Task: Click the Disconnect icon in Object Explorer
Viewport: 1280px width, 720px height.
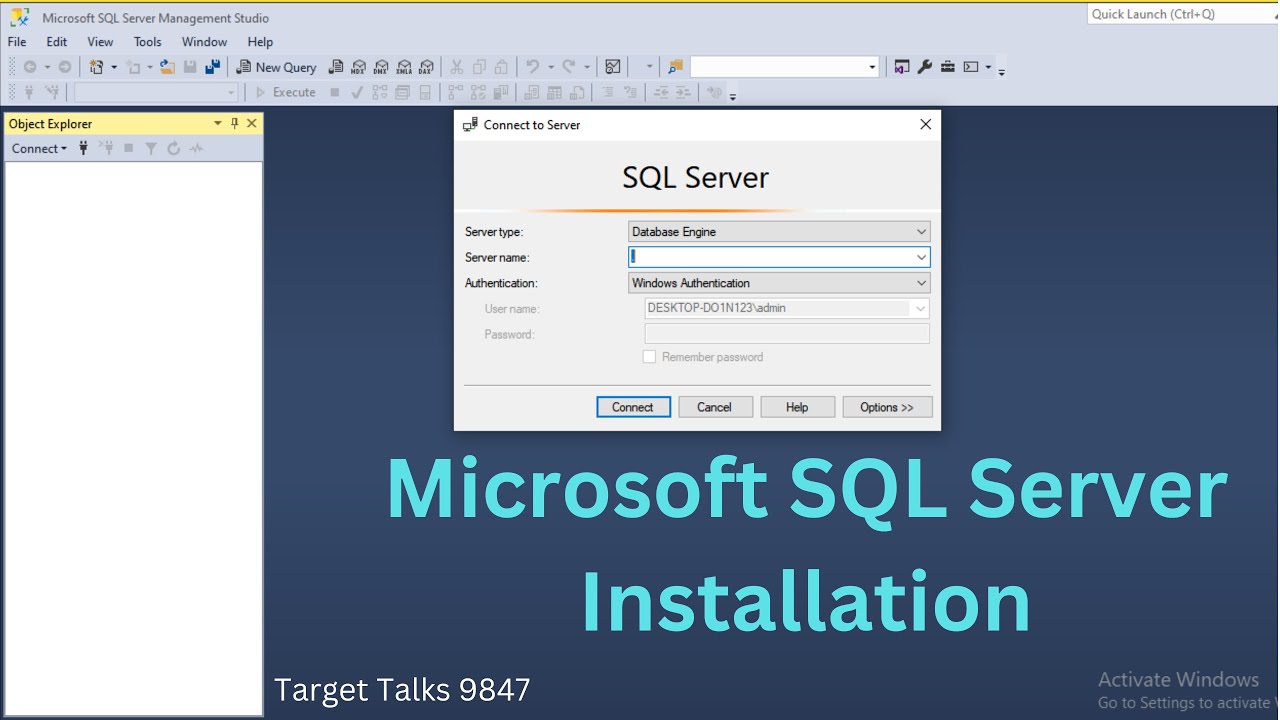Action: click(106, 148)
